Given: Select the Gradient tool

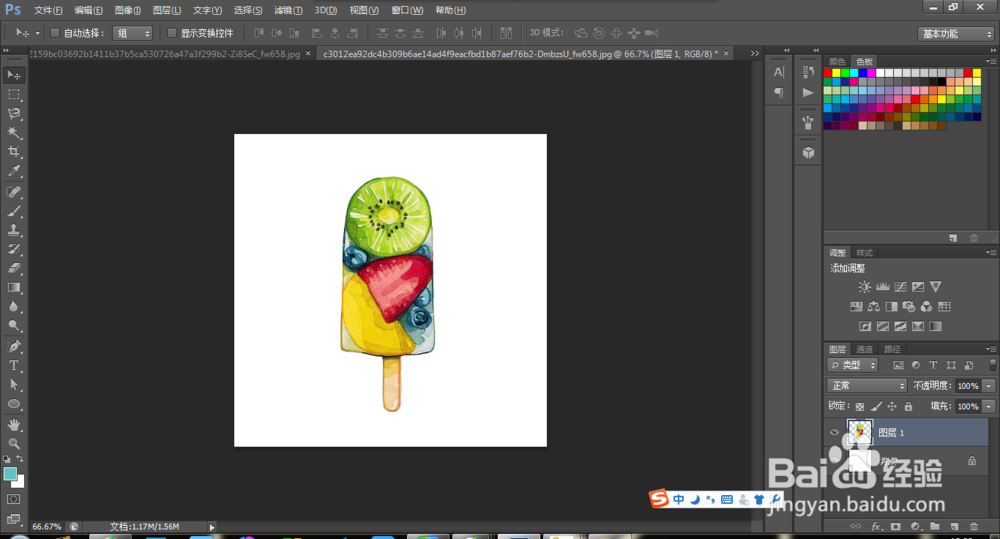Looking at the screenshot, I should [13, 288].
